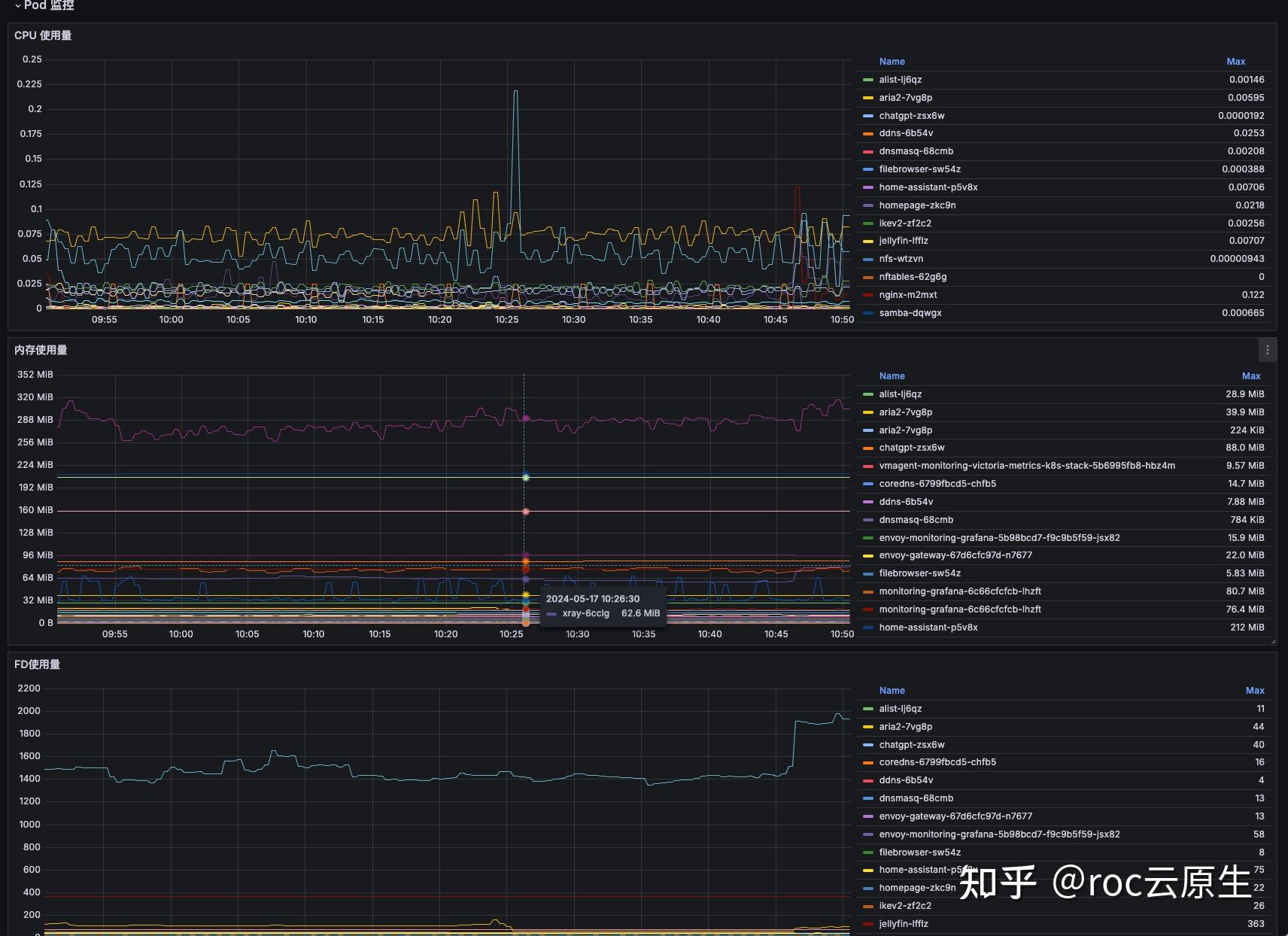1288x936 pixels.
Task: Toggle dnsmasq-68cmb series in CPU legend
Action: coord(916,151)
